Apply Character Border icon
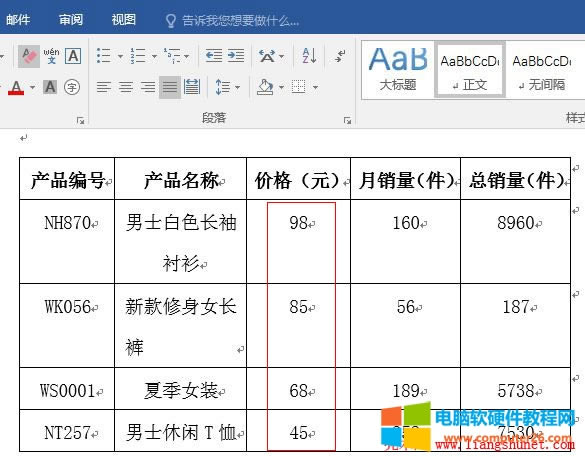585x458 pixels. pos(73,56)
